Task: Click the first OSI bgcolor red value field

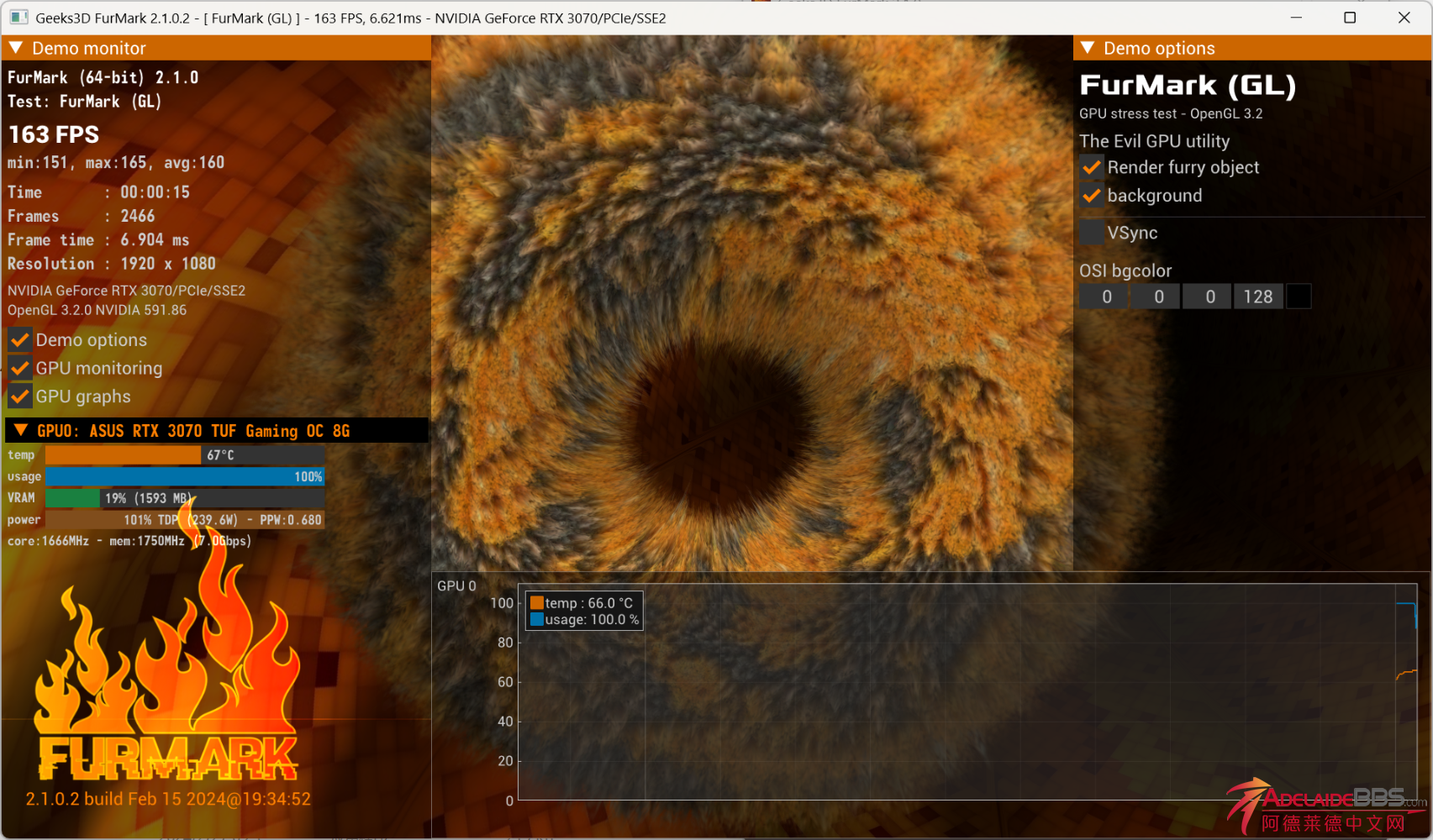Action: pyautogui.click(x=1106, y=297)
